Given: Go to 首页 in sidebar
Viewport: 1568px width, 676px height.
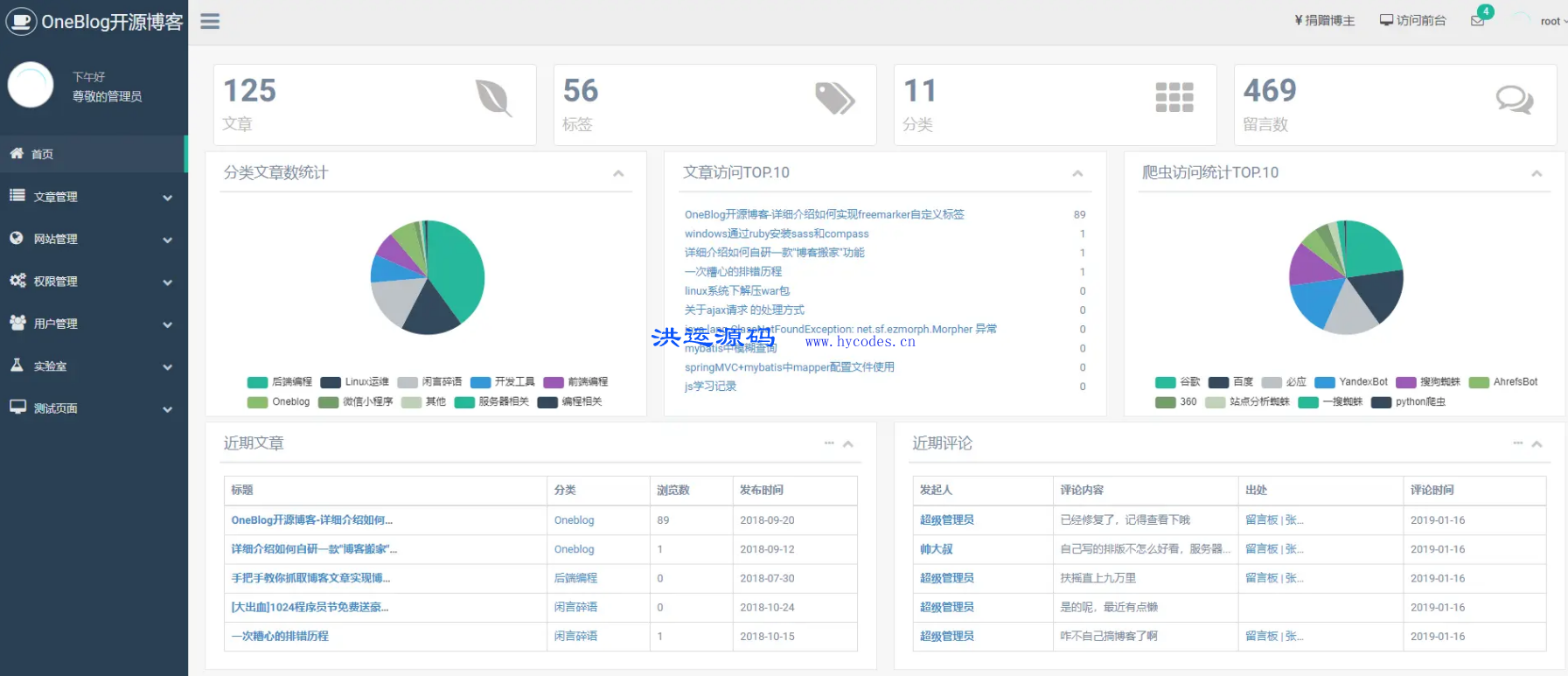Looking at the screenshot, I should click(x=94, y=154).
